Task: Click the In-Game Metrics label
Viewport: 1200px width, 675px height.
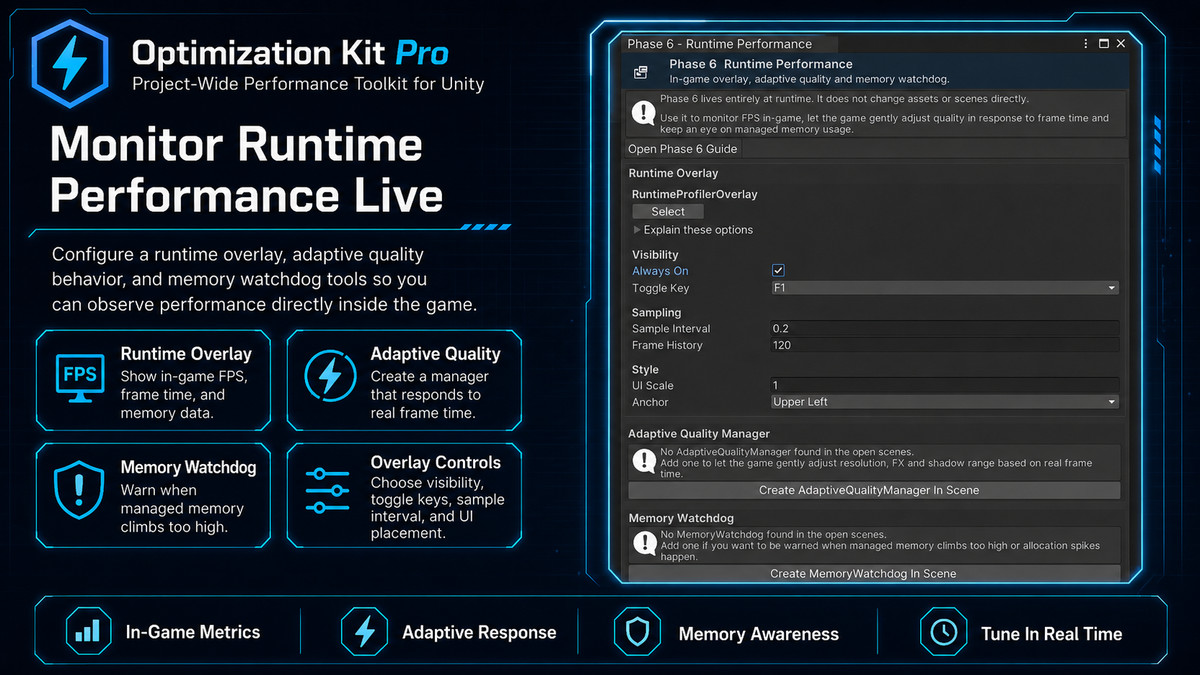Action: tap(193, 632)
